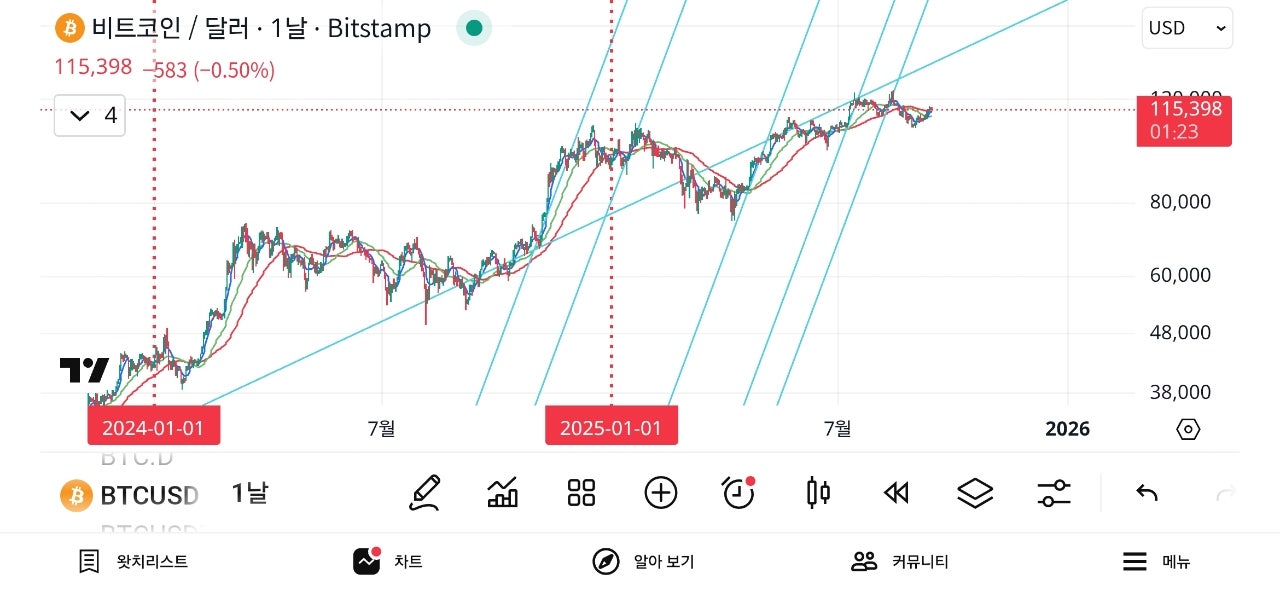Open the drawing tools pencil icon
1280x591 pixels.
tap(425, 492)
